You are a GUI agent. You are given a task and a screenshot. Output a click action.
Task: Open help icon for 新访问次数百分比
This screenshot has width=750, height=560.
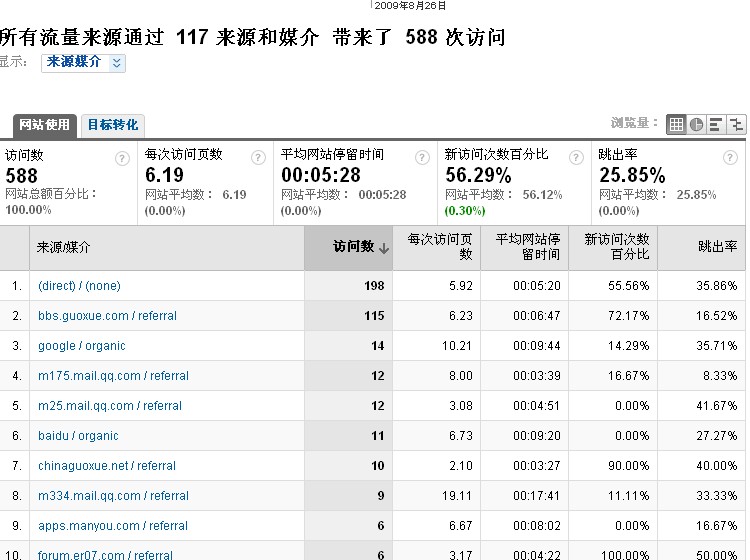point(575,158)
